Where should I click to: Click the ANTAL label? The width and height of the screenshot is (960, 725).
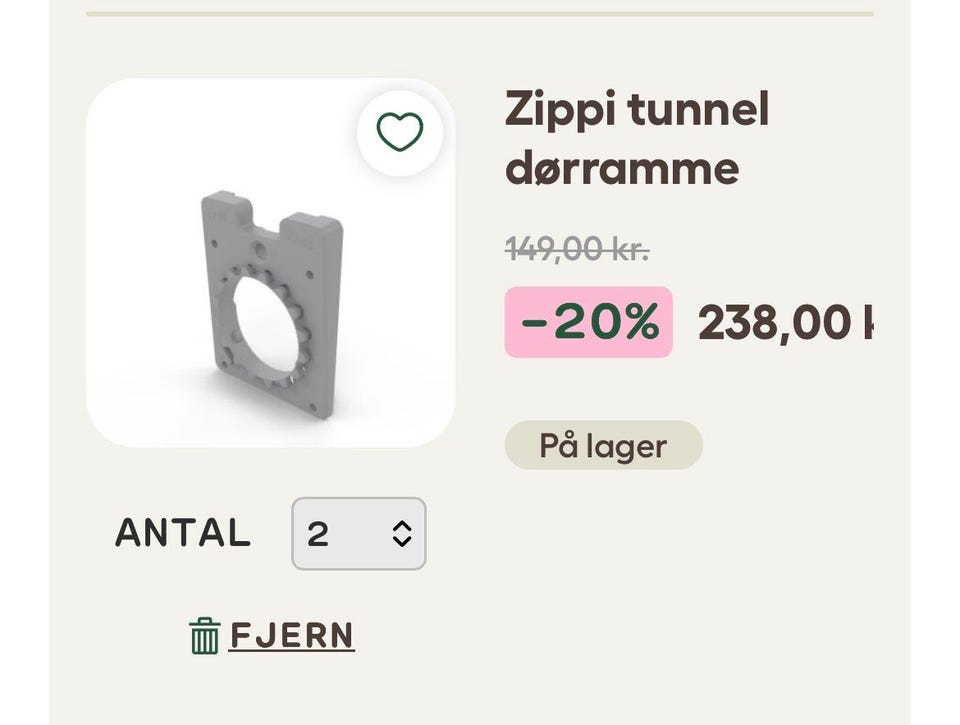pos(182,533)
